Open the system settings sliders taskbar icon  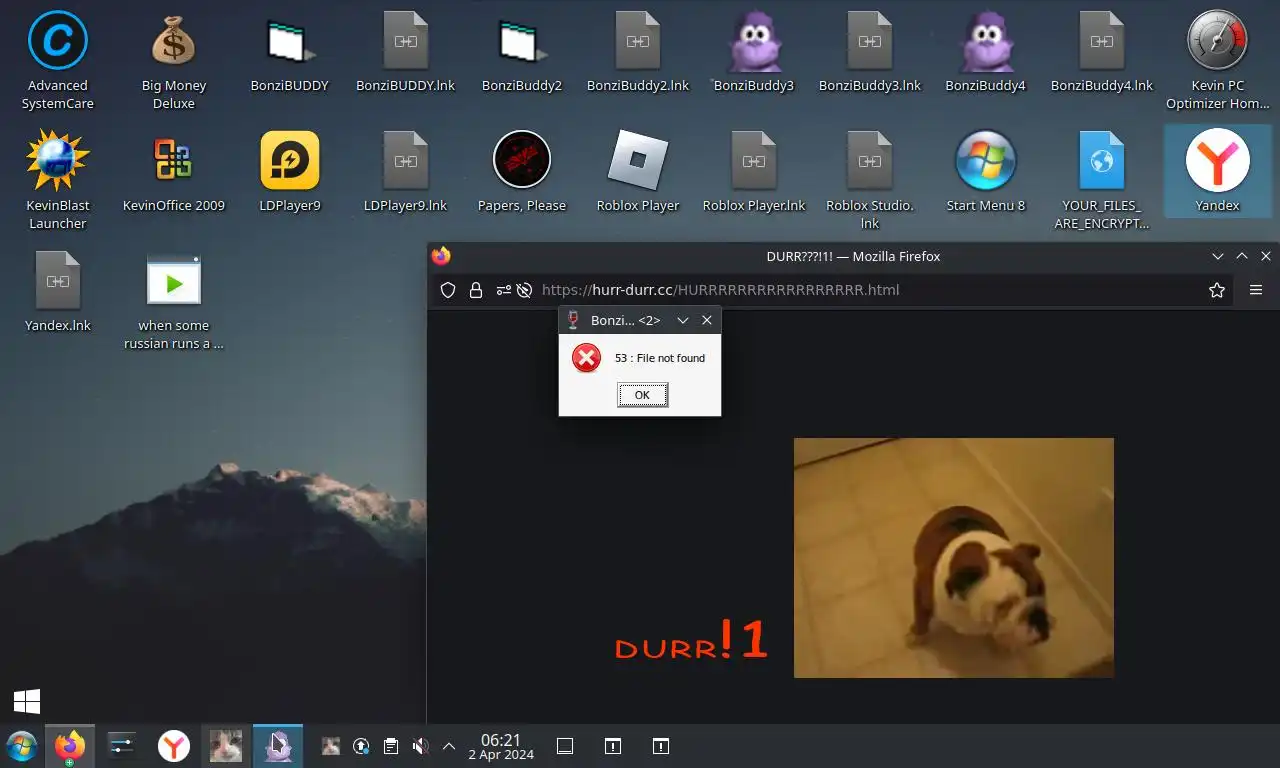[x=122, y=746]
